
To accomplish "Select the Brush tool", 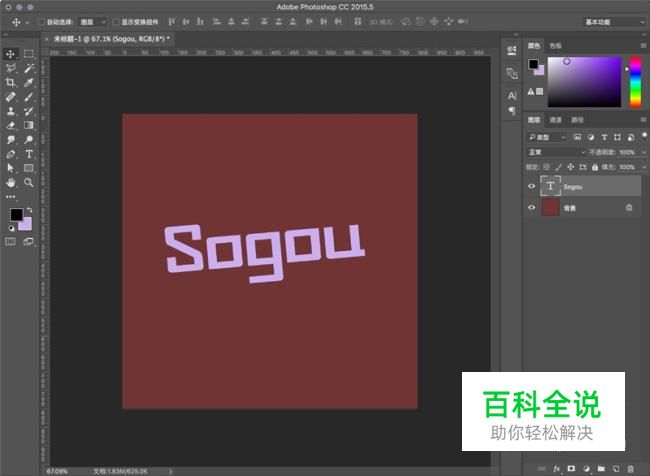I will [x=29, y=97].
